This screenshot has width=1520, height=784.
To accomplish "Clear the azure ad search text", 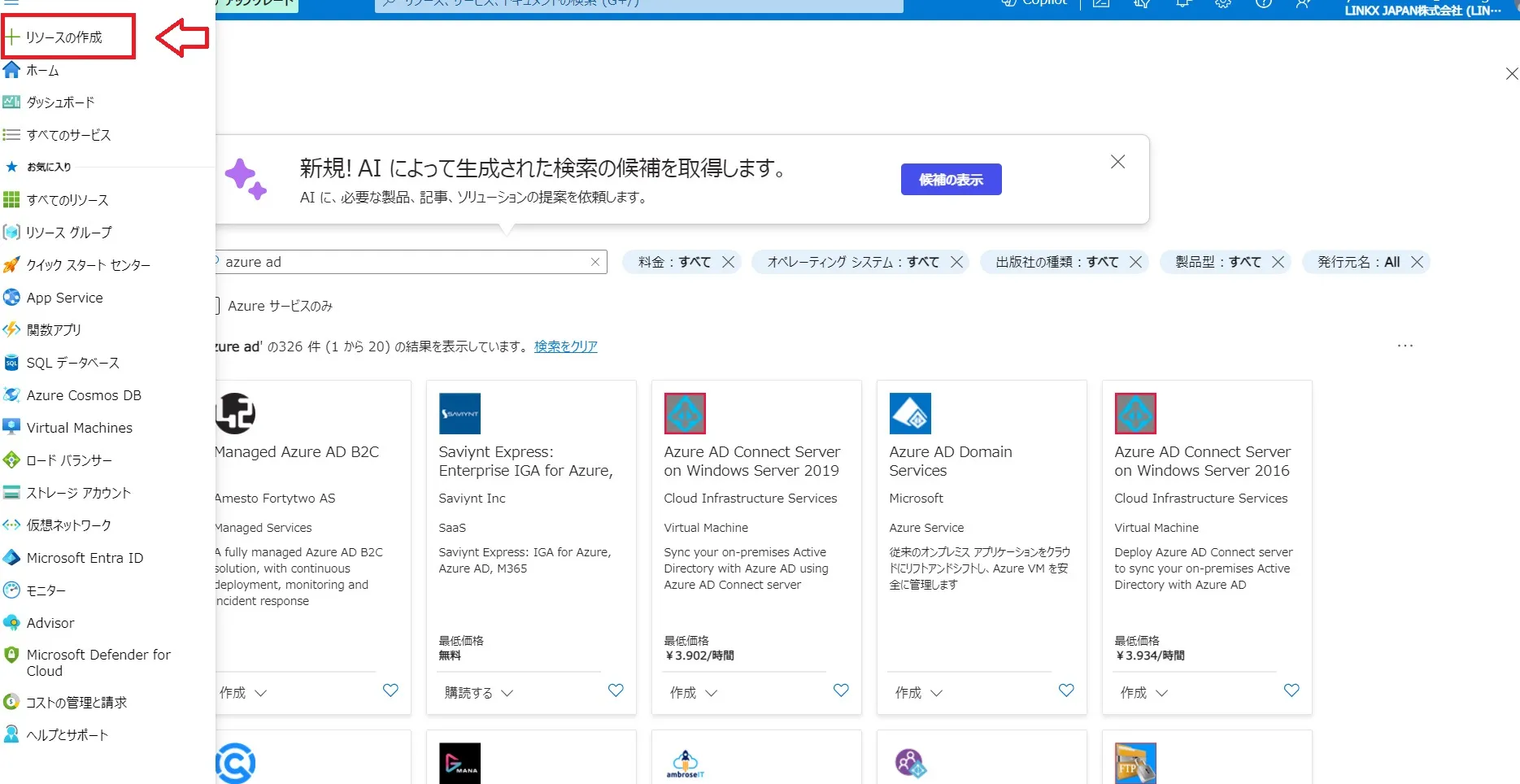I will [x=595, y=262].
